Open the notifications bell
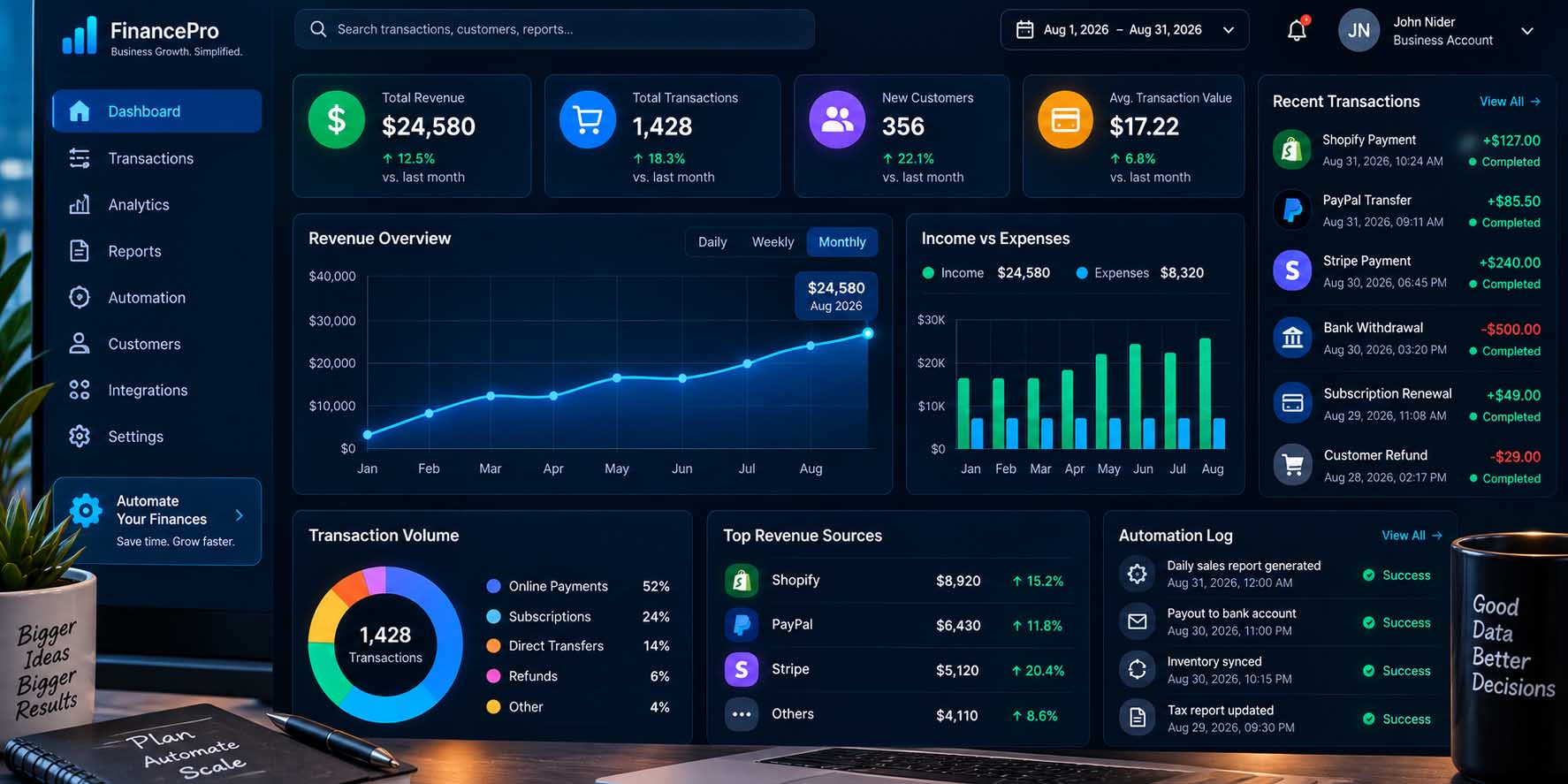This screenshot has height=784, width=1568. click(x=1297, y=30)
